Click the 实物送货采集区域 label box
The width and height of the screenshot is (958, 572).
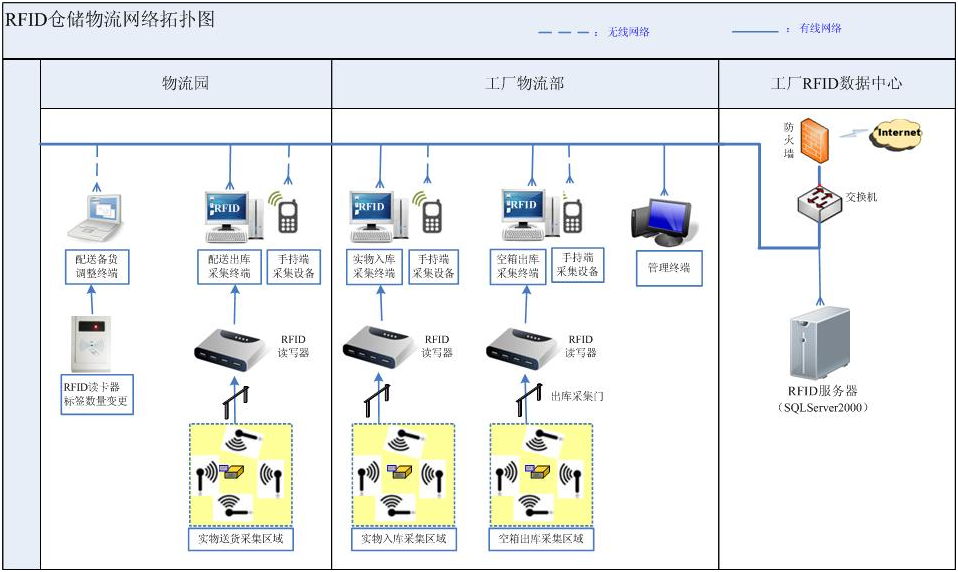[241, 539]
